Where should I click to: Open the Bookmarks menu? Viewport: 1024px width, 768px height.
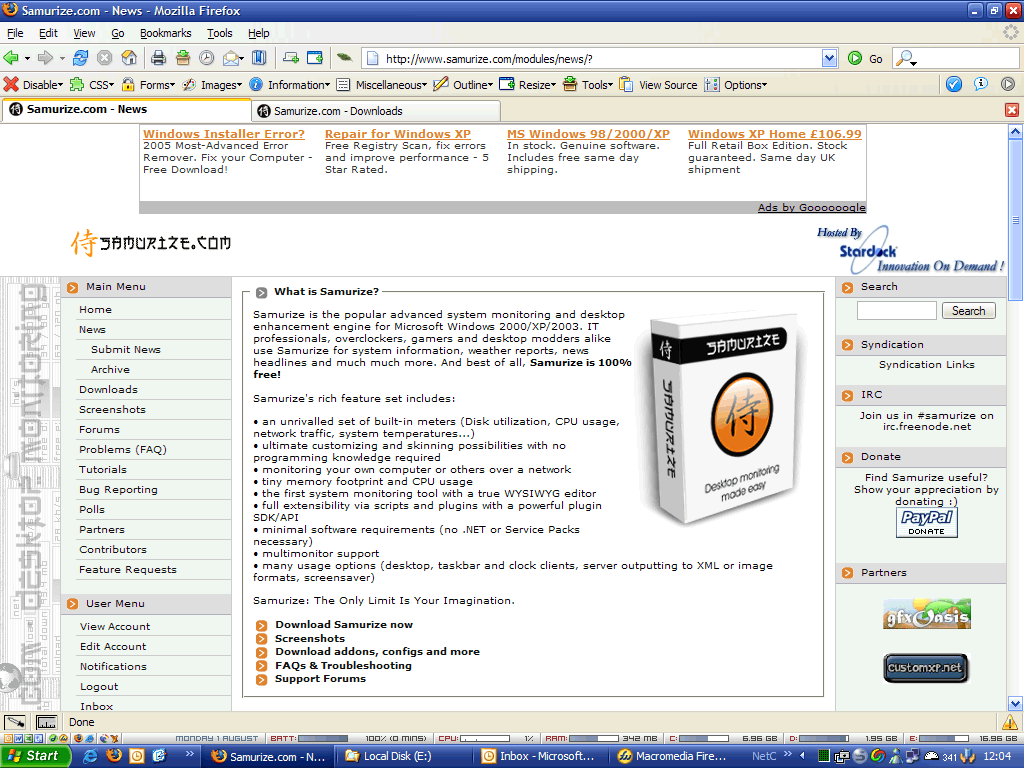[165, 33]
